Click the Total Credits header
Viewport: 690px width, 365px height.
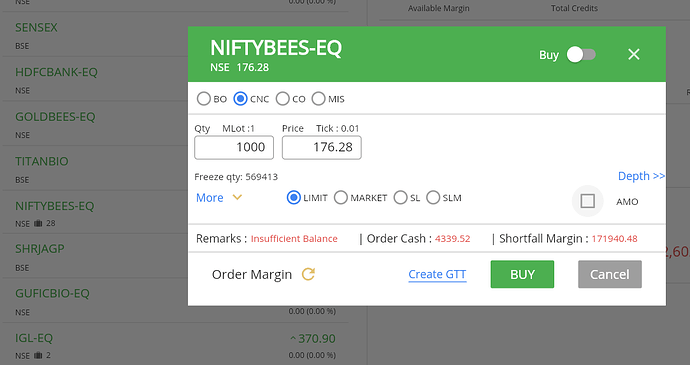click(574, 8)
